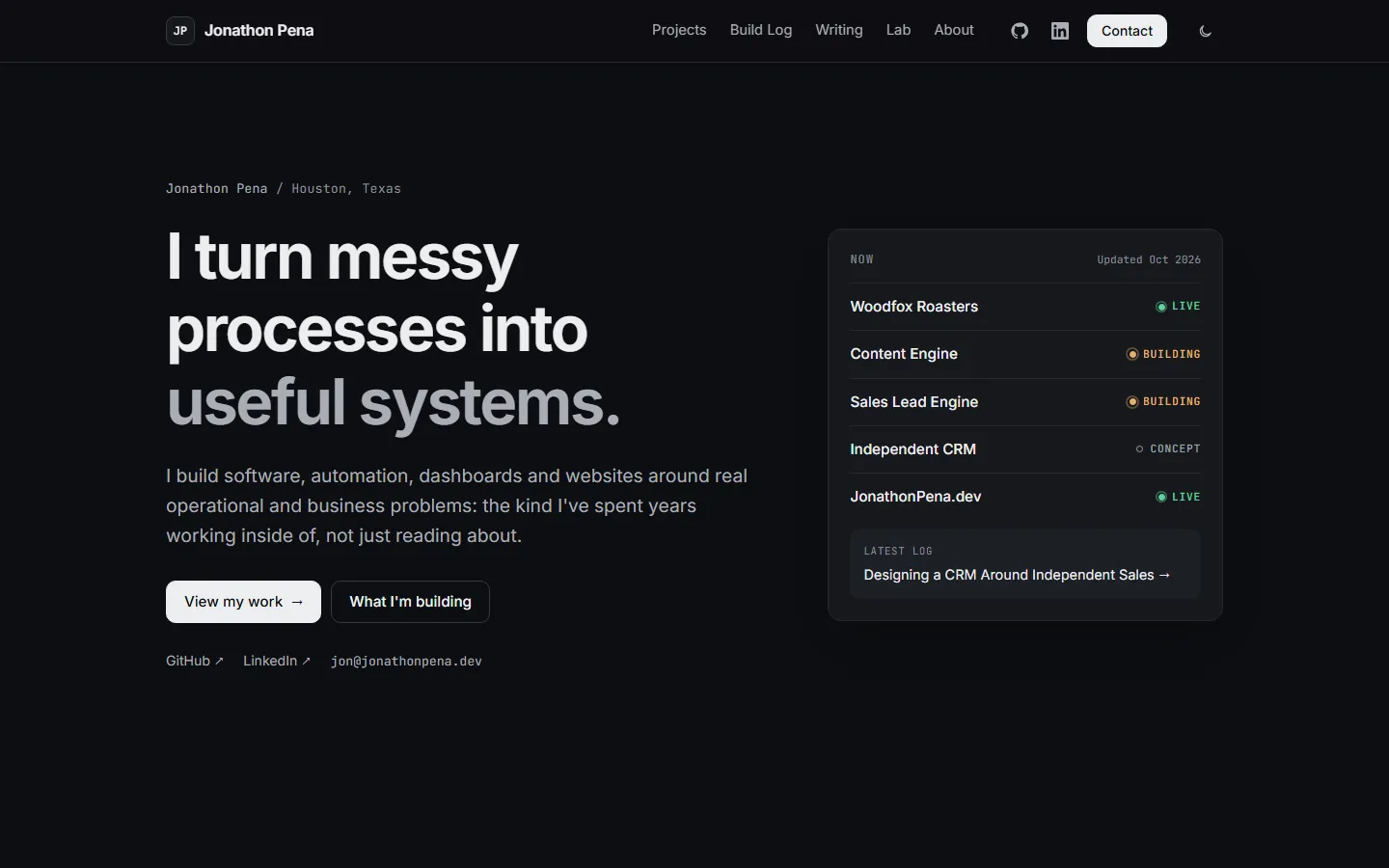Viewport: 1389px width, 868px height.
Task: Open the GitHub link below the buttons
Action: click(195, 661)
